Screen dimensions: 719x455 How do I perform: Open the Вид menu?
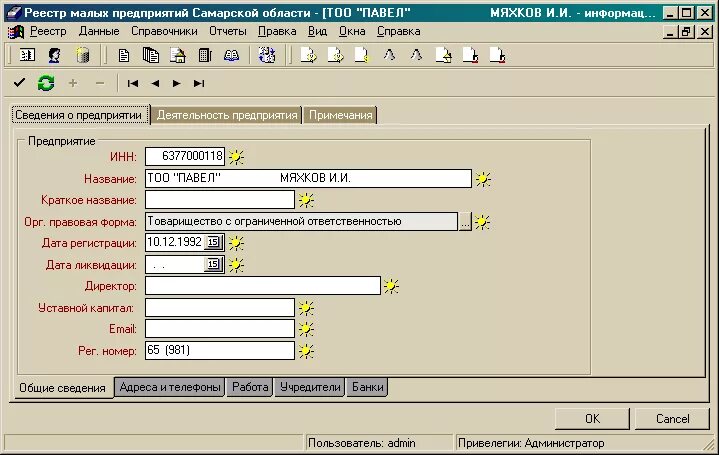coord(317,32)
